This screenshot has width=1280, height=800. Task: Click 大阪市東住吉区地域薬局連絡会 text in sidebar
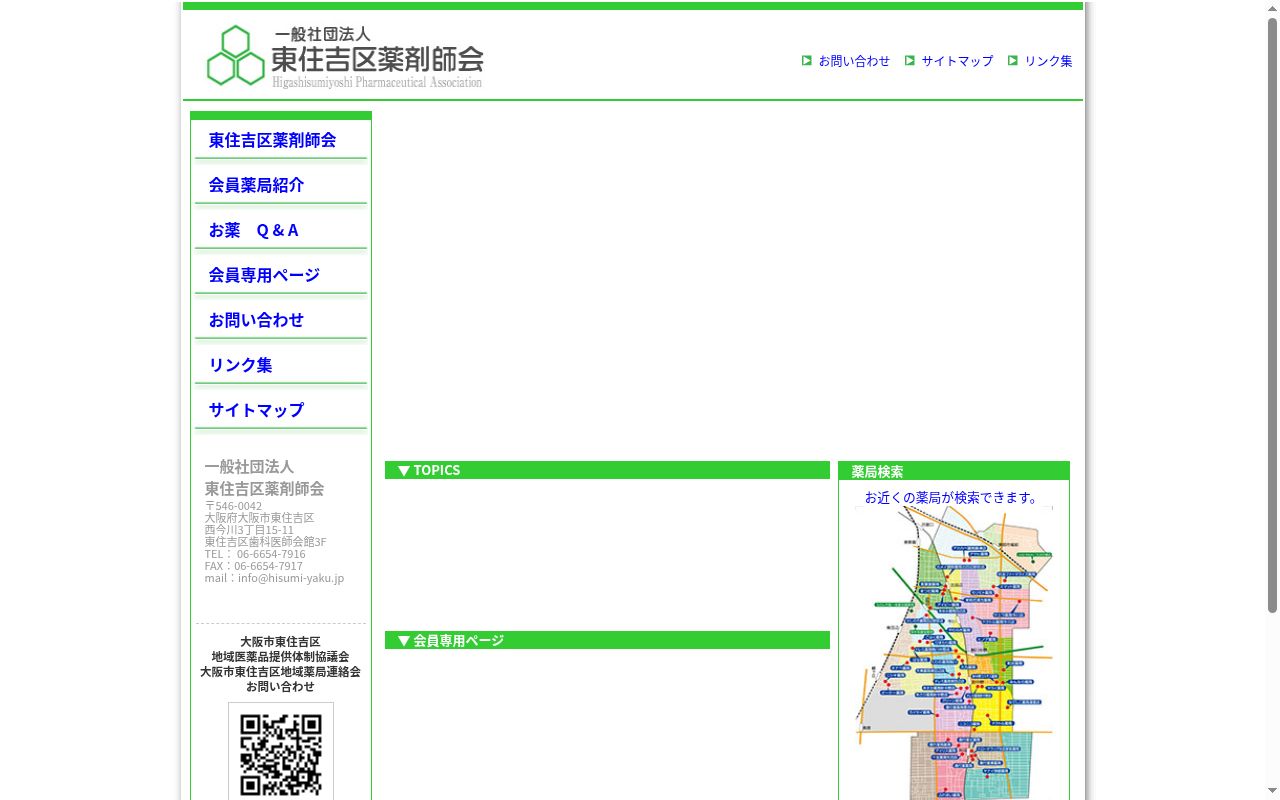tap(280, 672)
